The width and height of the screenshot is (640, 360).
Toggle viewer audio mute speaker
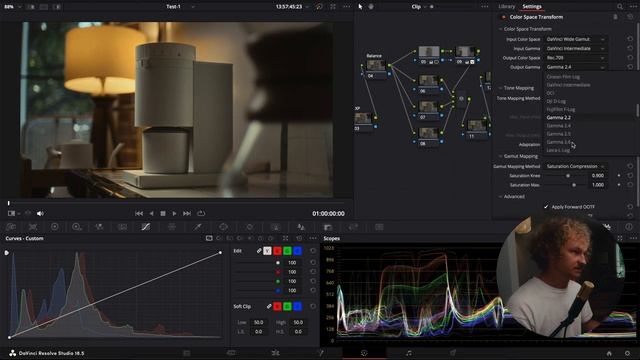40,213
